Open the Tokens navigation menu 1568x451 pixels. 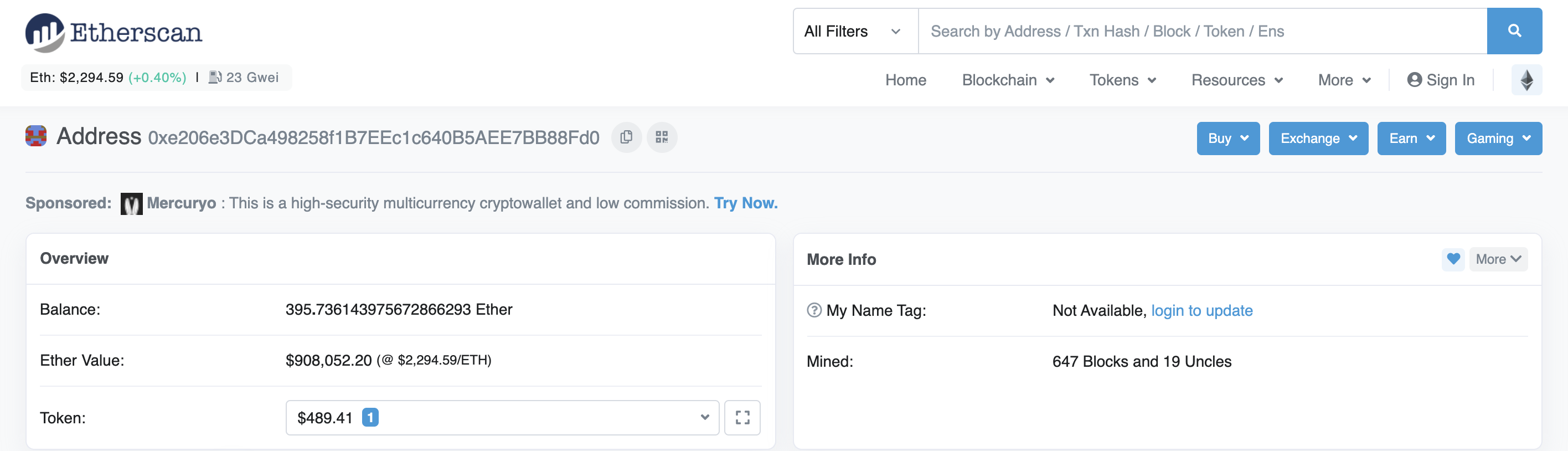(1122, 80)
